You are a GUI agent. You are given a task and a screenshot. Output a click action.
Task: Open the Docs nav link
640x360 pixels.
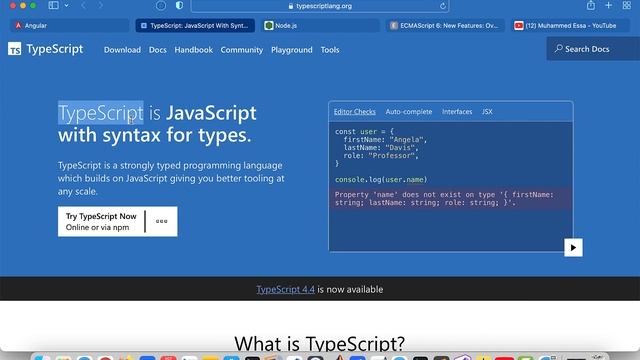[158, 50]
